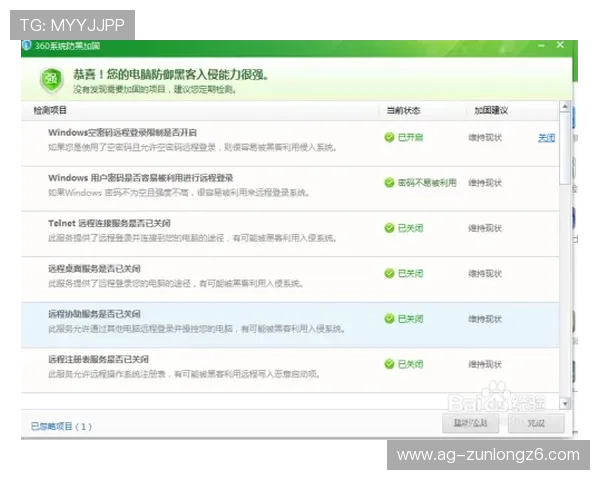Click description under 远程注册表服务 title
Viewport: 600px width, 480px height.
[184, 374]
